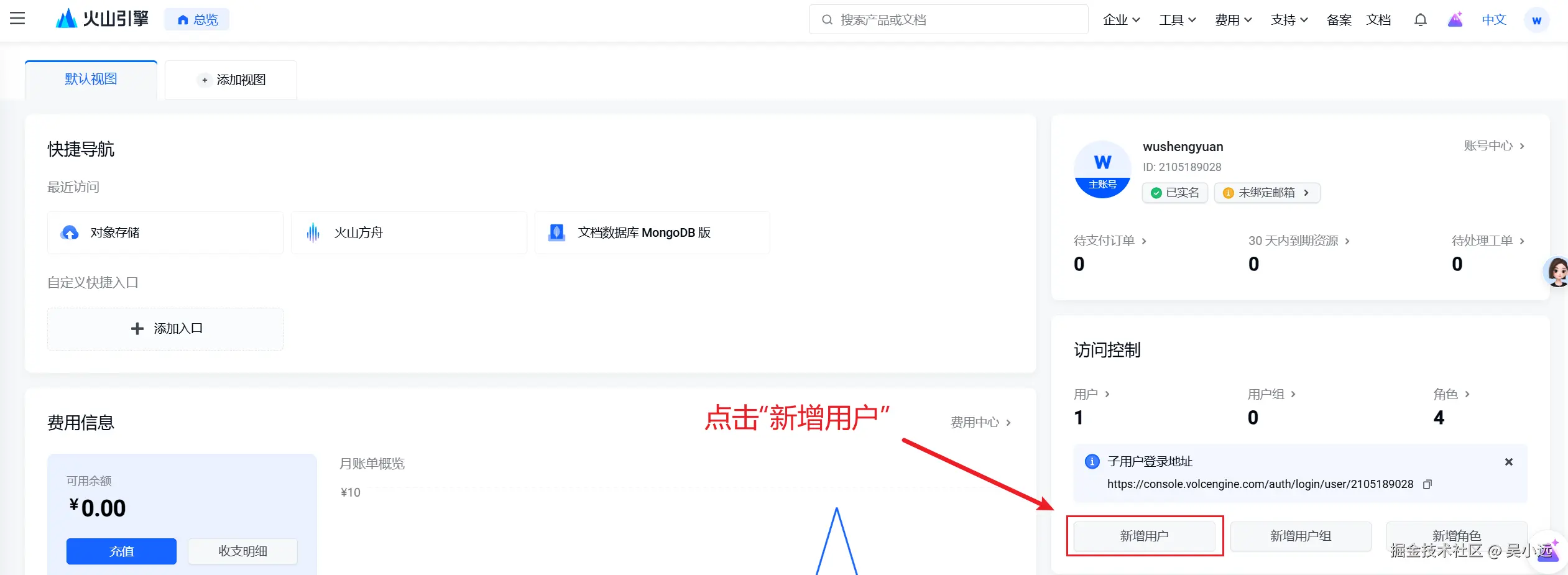The image size is (1568, 575).
Task: Click the search magnifier icon
Action: [x=827, y=20]
